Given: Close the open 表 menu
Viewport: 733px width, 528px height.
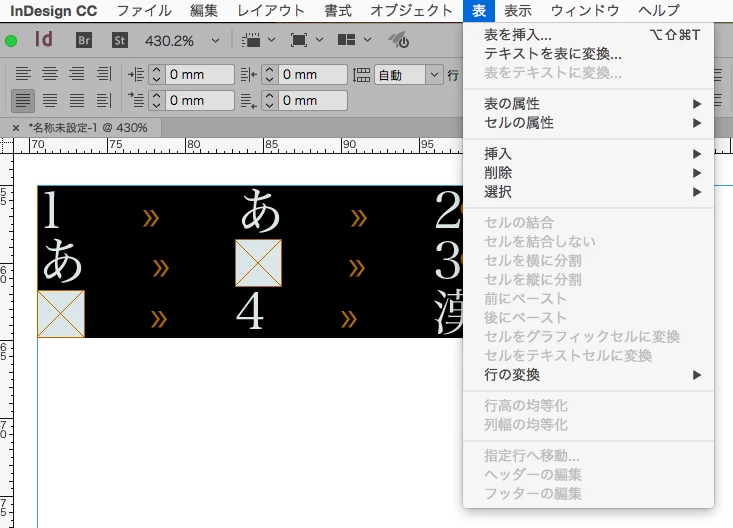Looking at the screenshot, I should click(x=479, y=10).
